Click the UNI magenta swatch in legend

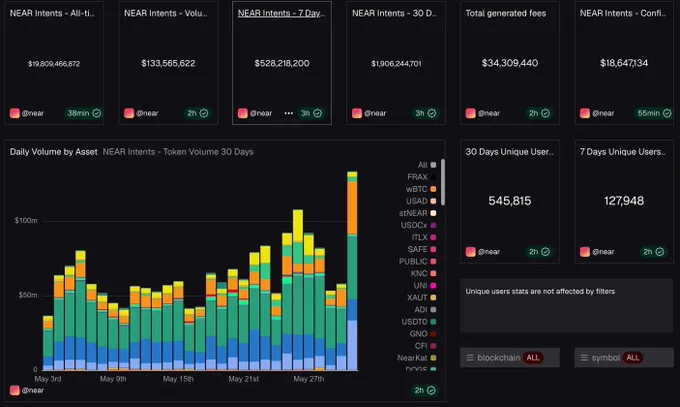pos(433,286)
